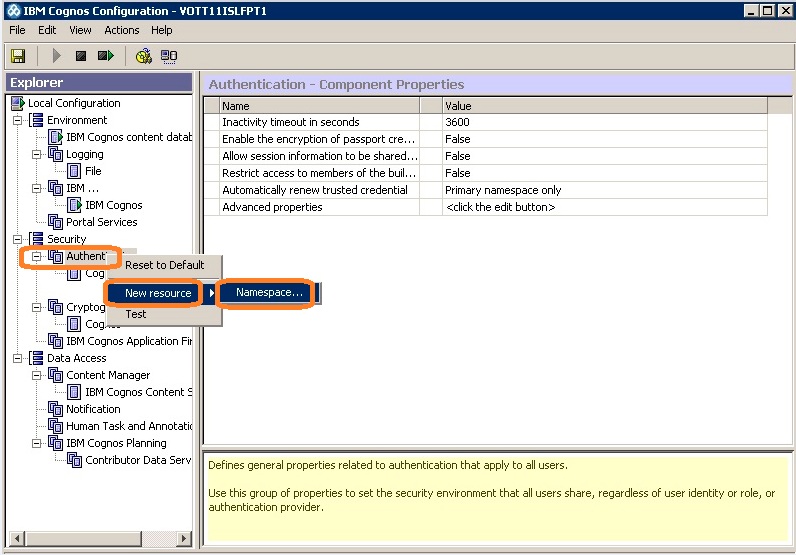This screenshot has height=555, width=796.
Task: Click the File logging destination icon
Action: 74,171
